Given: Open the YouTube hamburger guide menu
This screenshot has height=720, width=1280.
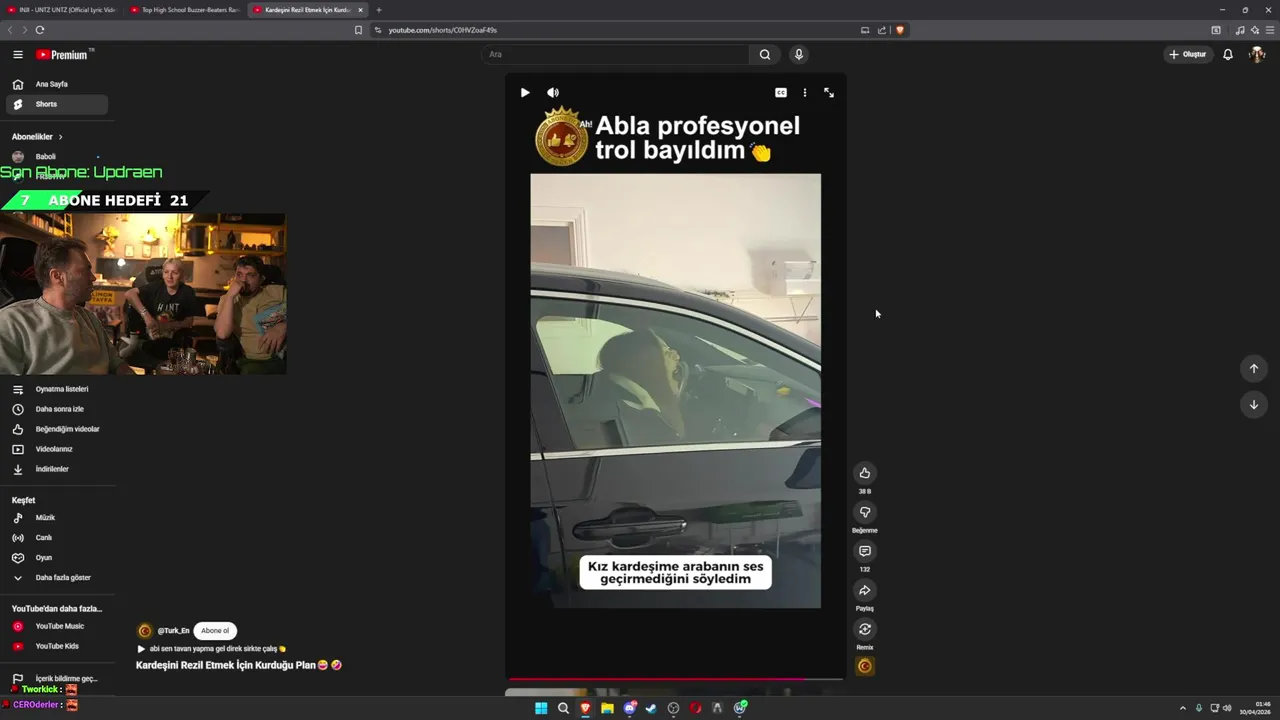Looking at the screenshot, I should point(17,55).
